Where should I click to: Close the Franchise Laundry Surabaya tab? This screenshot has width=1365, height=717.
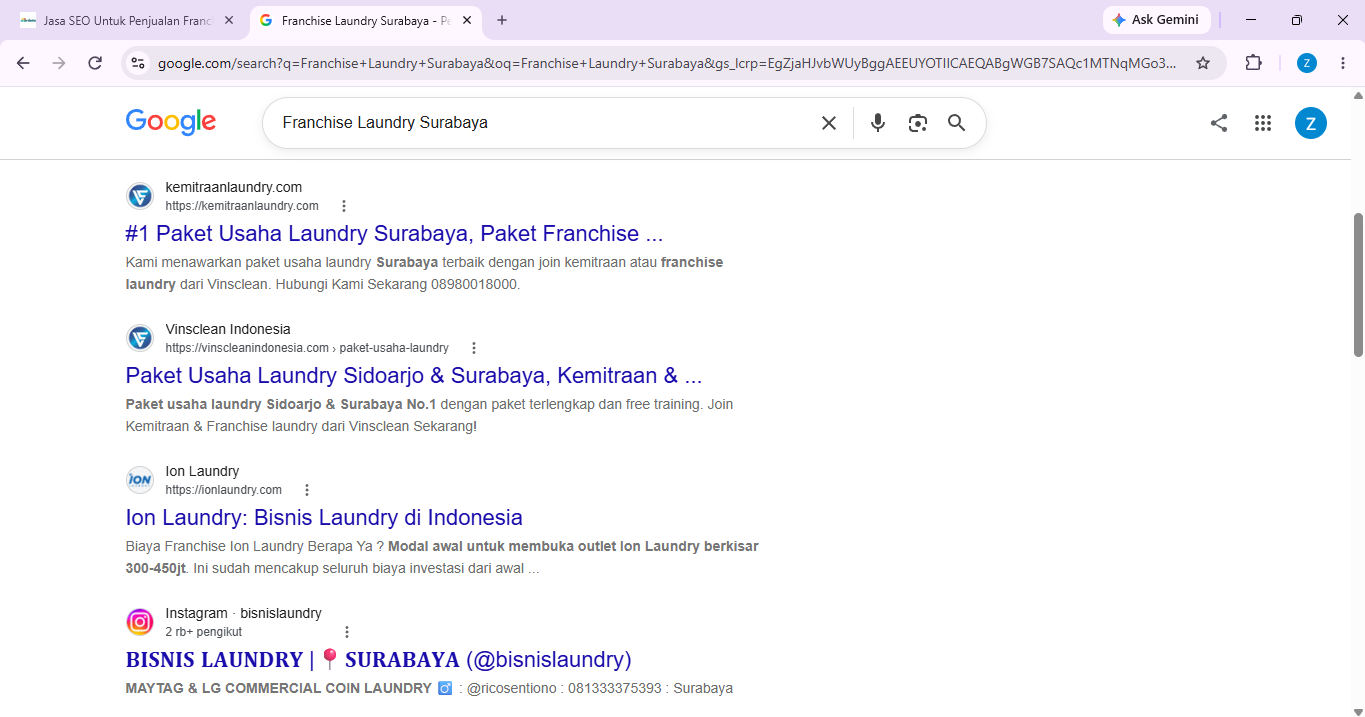[x=467, y=20]
